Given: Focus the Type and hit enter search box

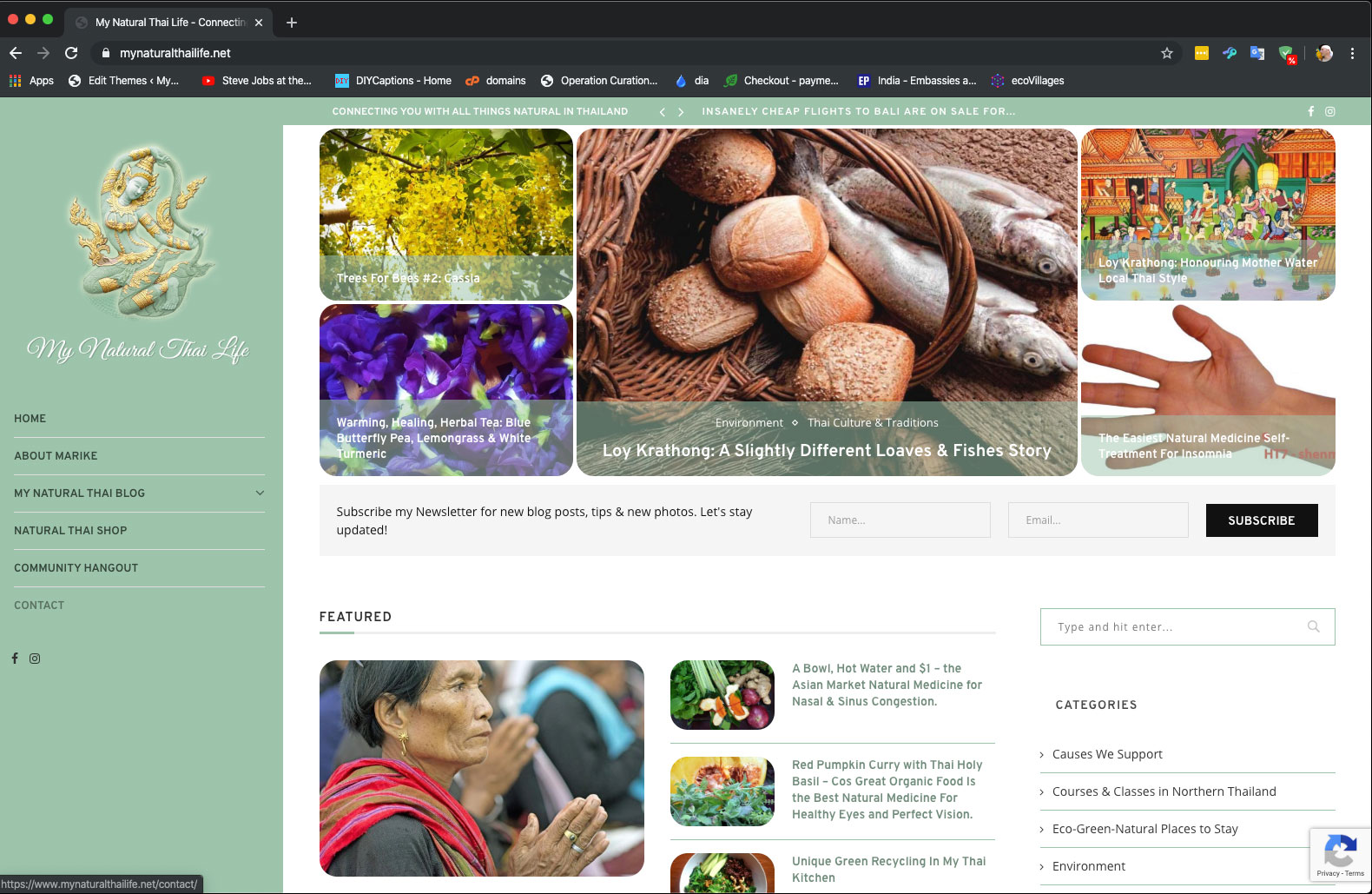Looking at the screenshot, I should tap(1187, 627).
